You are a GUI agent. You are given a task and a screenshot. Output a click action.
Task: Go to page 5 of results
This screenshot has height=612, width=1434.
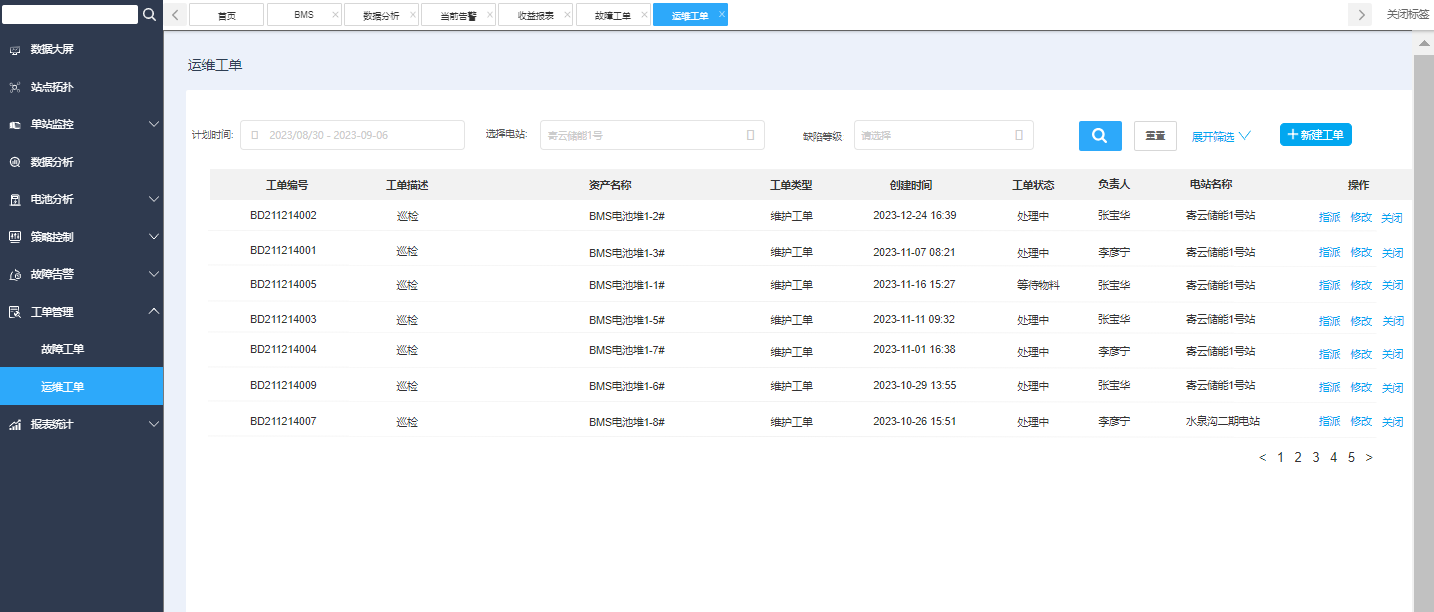click(x=1351, y=458)
